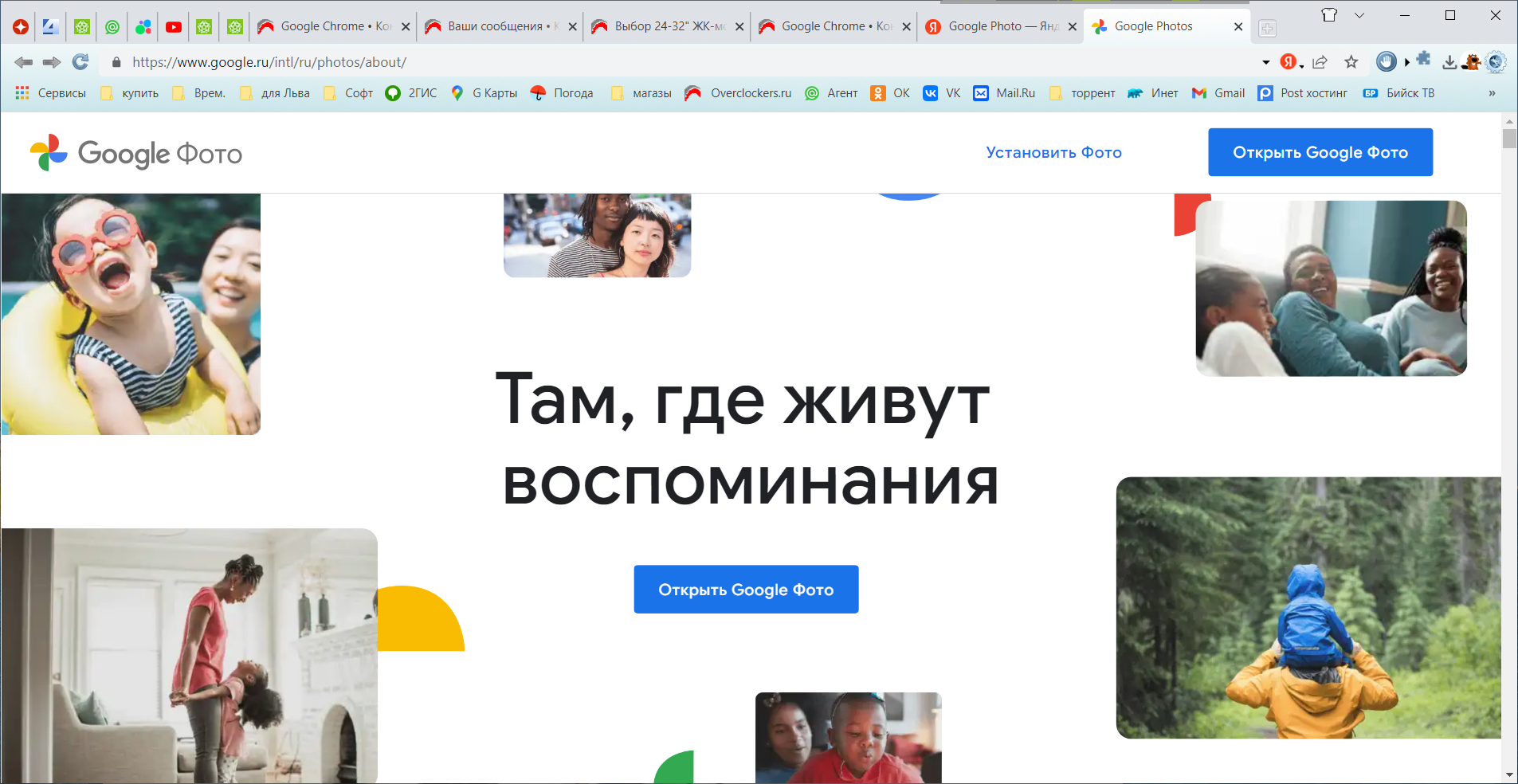Viewport: 1518px width, 784px height.
Task: Expand the торрент bookmark folder
Action: pos(1081,93)
